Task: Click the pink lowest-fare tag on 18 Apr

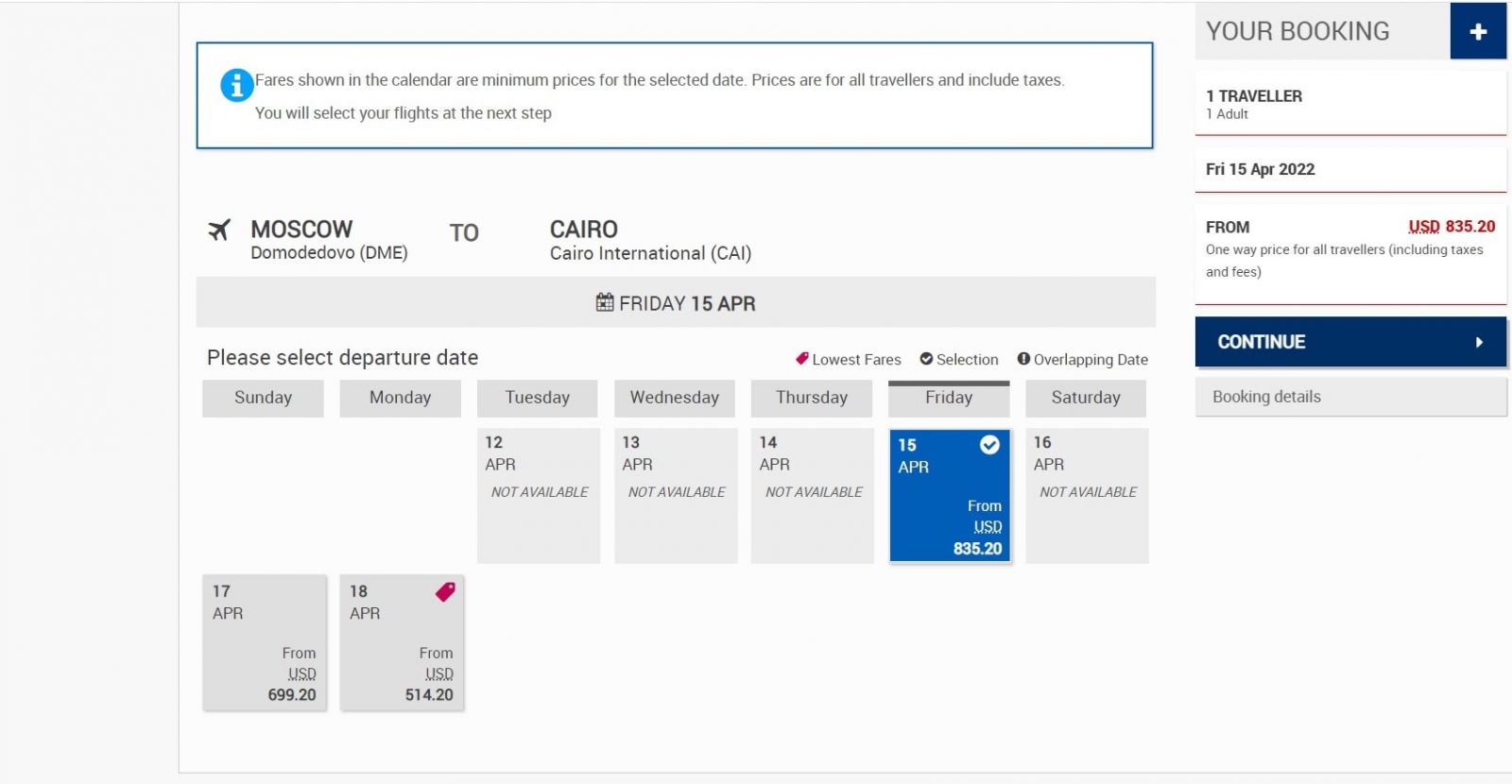Action: point(445,592)
